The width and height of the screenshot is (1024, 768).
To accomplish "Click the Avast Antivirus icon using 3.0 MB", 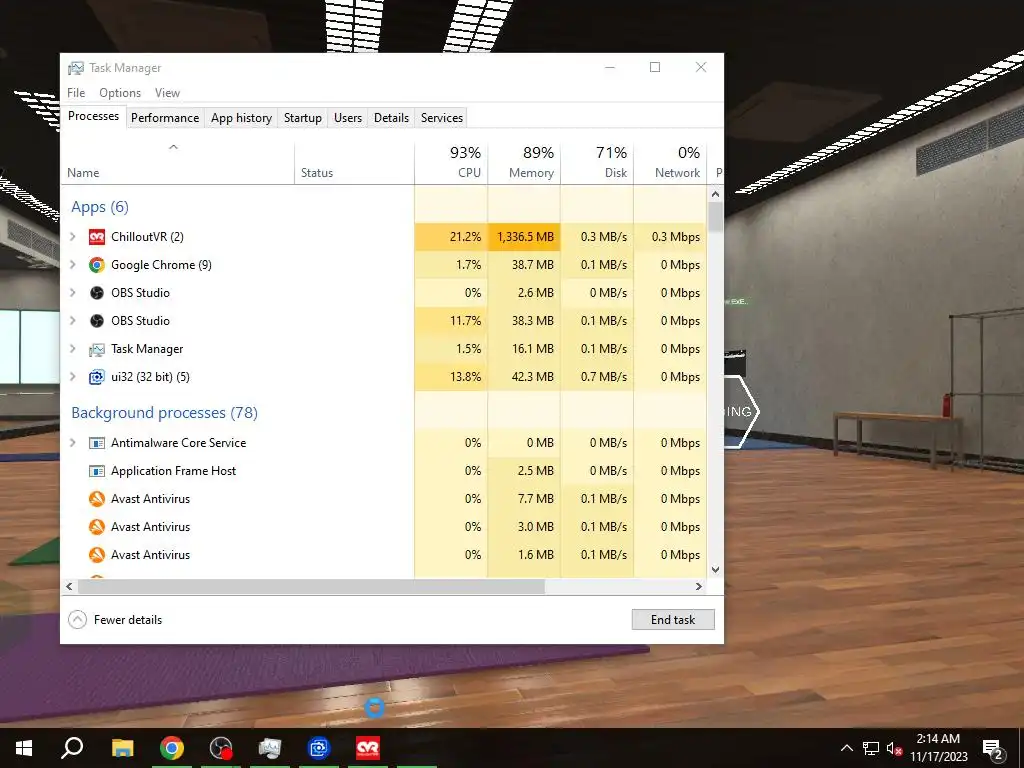I will click(x=97, y=528).
